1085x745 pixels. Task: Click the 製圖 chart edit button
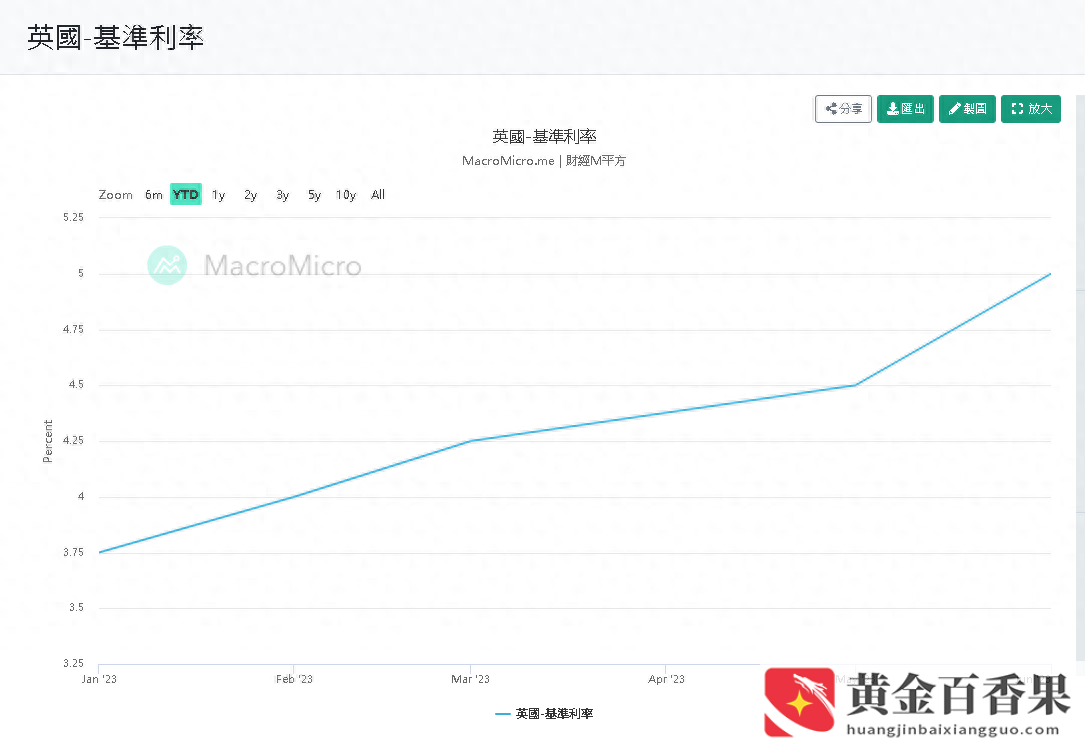(967, 109)
